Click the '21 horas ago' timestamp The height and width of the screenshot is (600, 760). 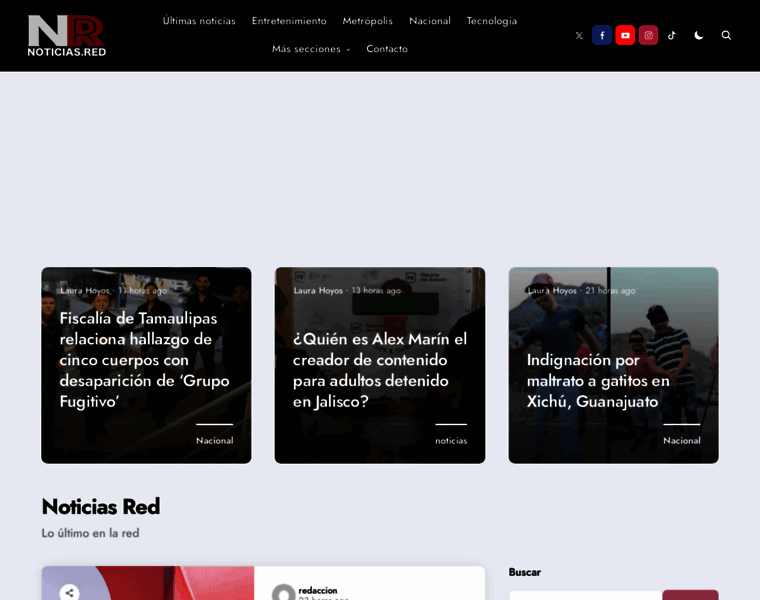[610, 291]
